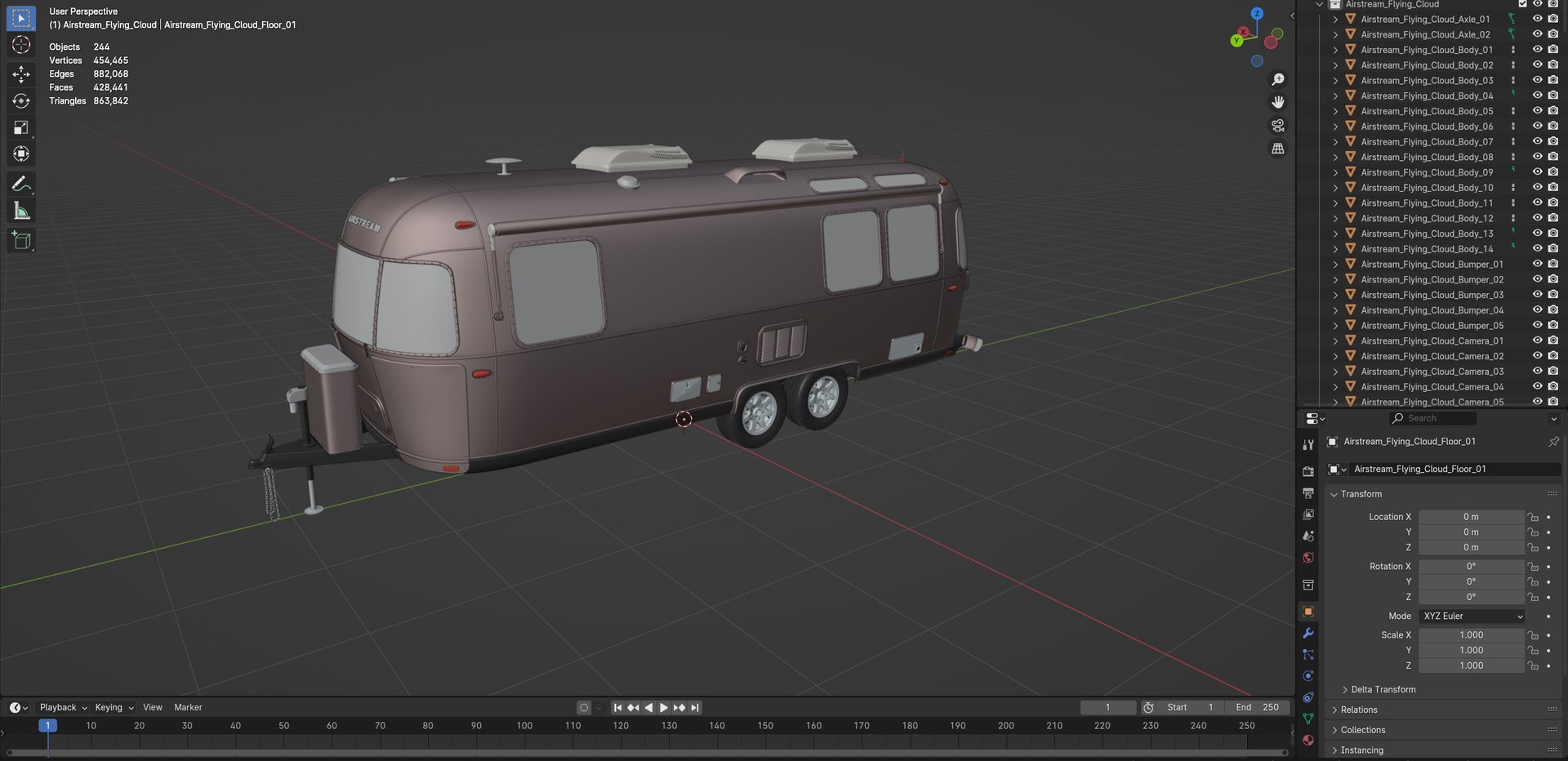Click the viewport zoom magnifier icon
The width and height of the screenshot is (1568, 761).
pos(1278,79)
